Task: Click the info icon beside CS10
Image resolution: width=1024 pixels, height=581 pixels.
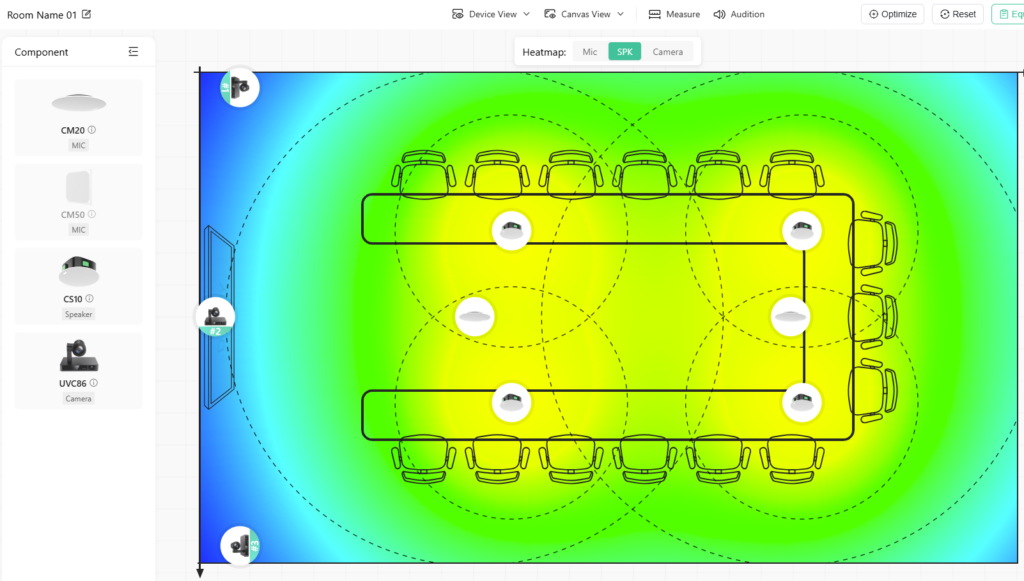Action: coord(89,299)
